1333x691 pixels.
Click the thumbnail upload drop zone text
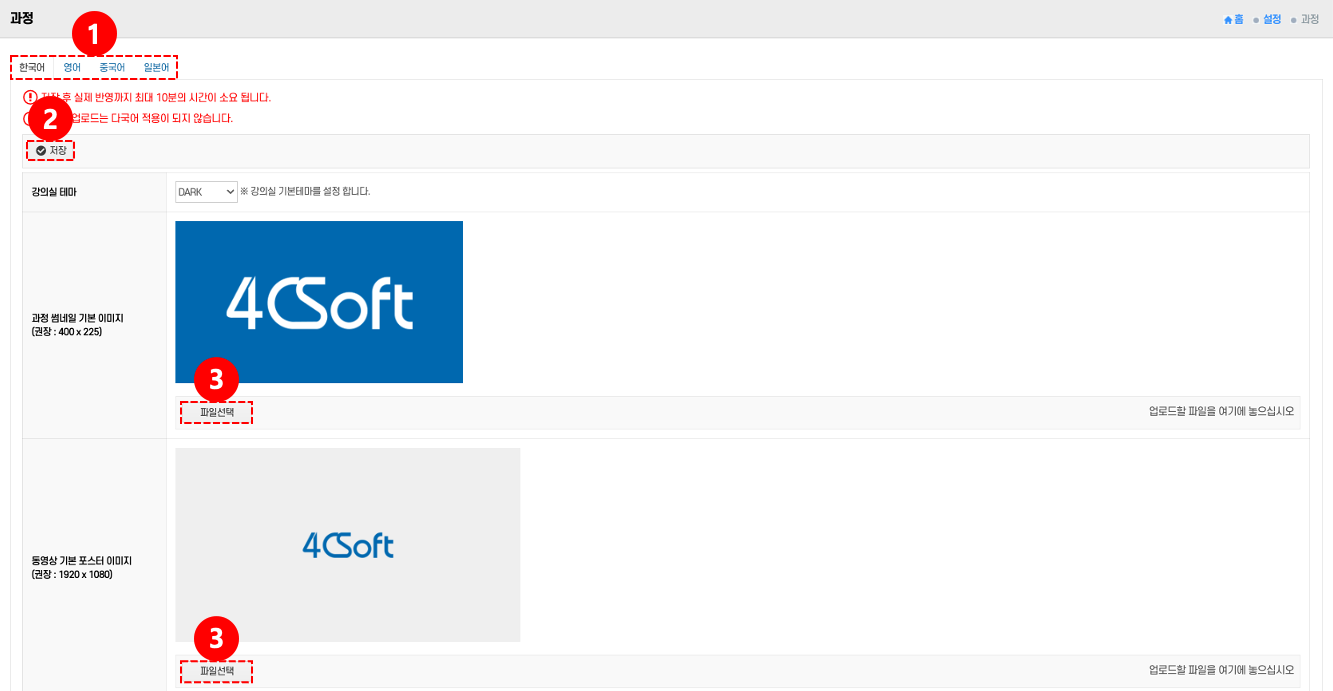coord(1221,412)
